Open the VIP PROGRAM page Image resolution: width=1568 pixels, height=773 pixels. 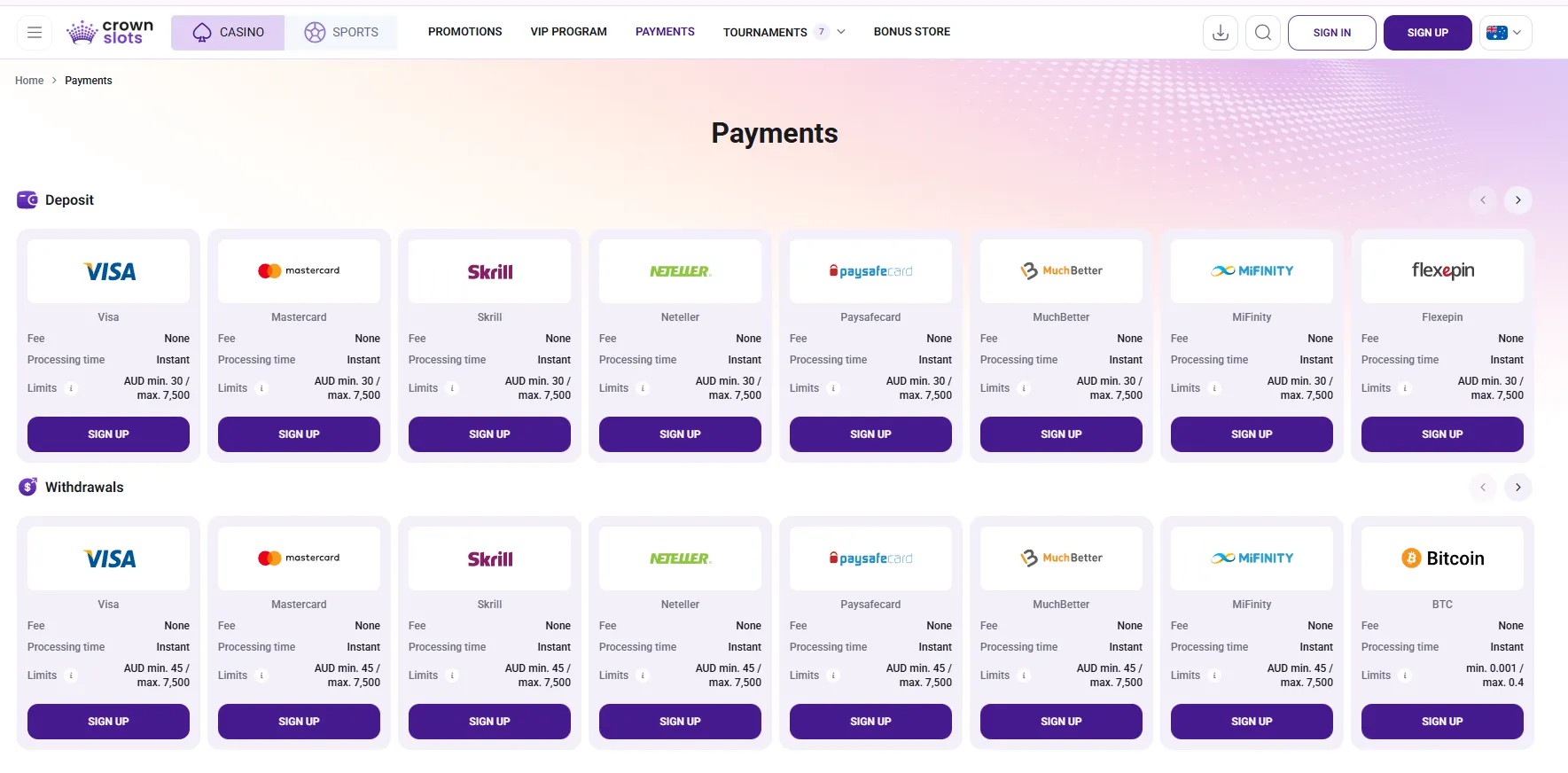coord(568,32)
